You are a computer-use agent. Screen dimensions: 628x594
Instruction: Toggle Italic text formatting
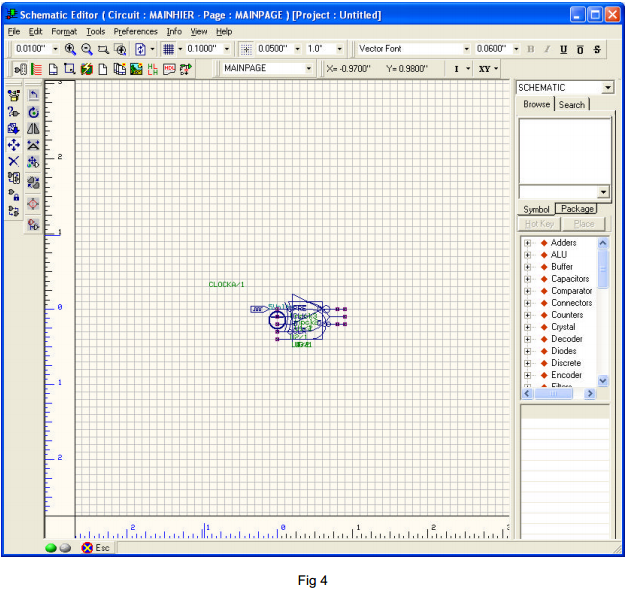coord(547,49)
